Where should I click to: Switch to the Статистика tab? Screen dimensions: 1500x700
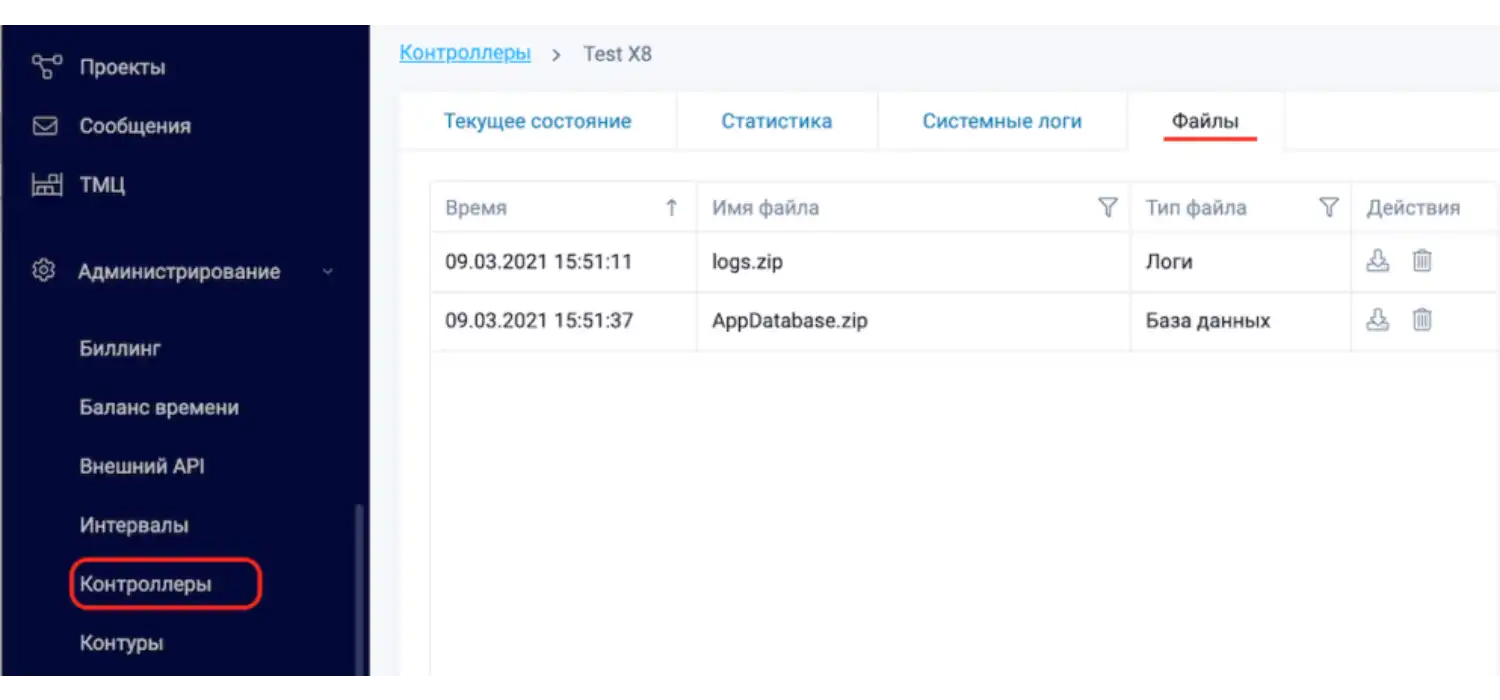coord(776,120)
